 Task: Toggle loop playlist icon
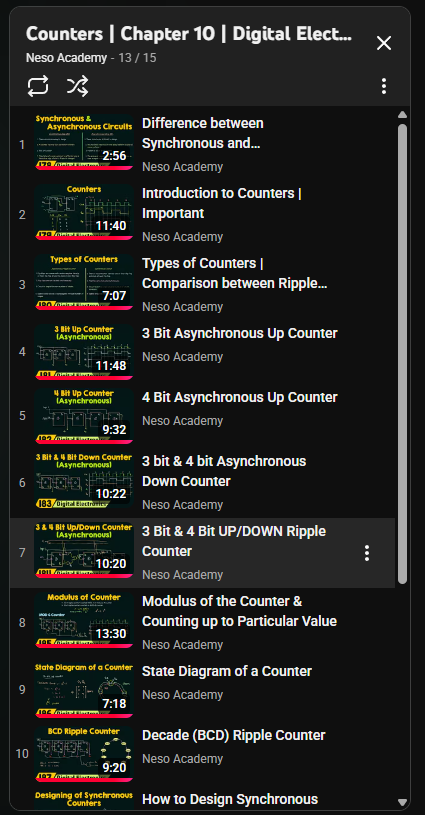pos(38,86)
